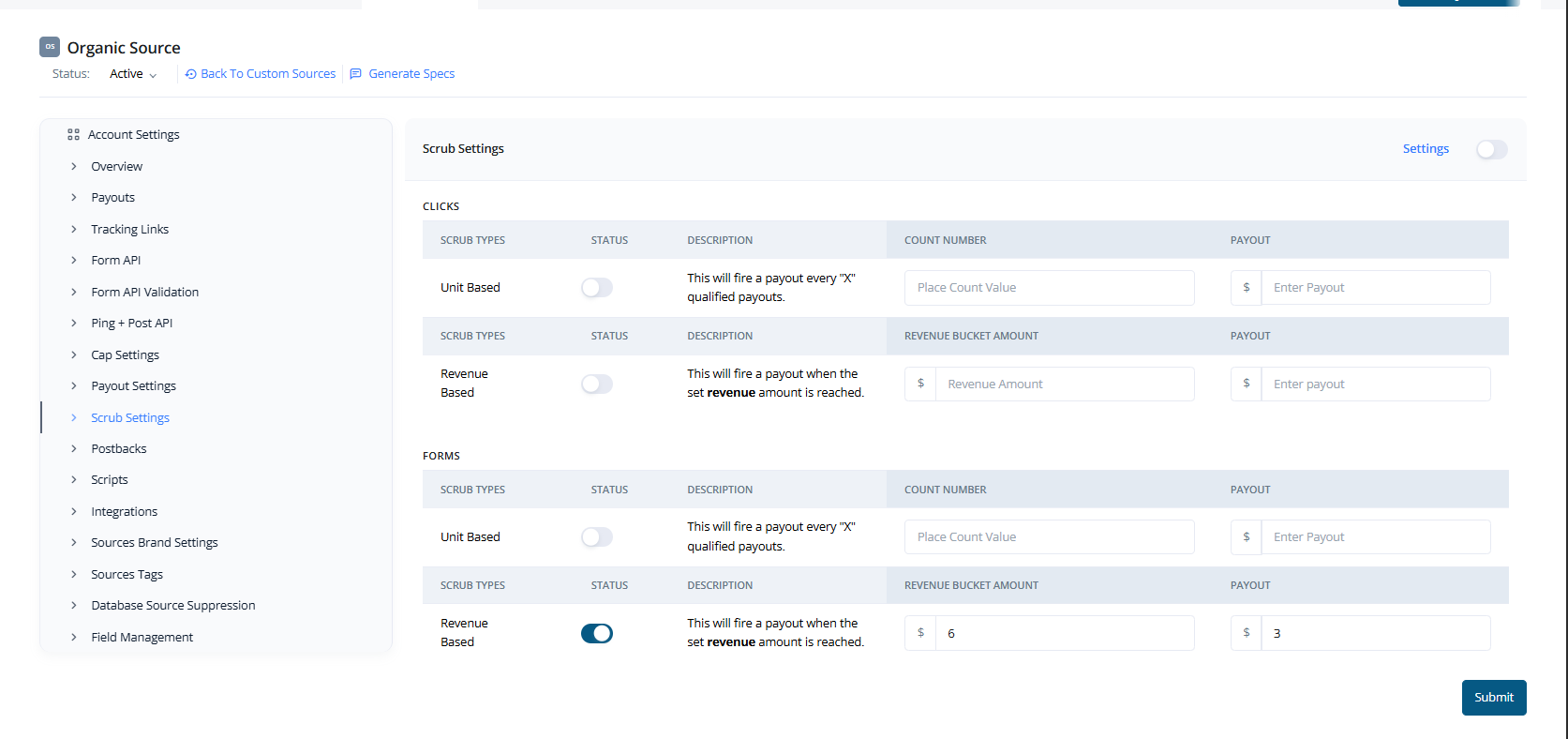This screenshot has width=1568, height=739.
Task: Open Database Source Suppression sidebar item
Action: [173, 606]
